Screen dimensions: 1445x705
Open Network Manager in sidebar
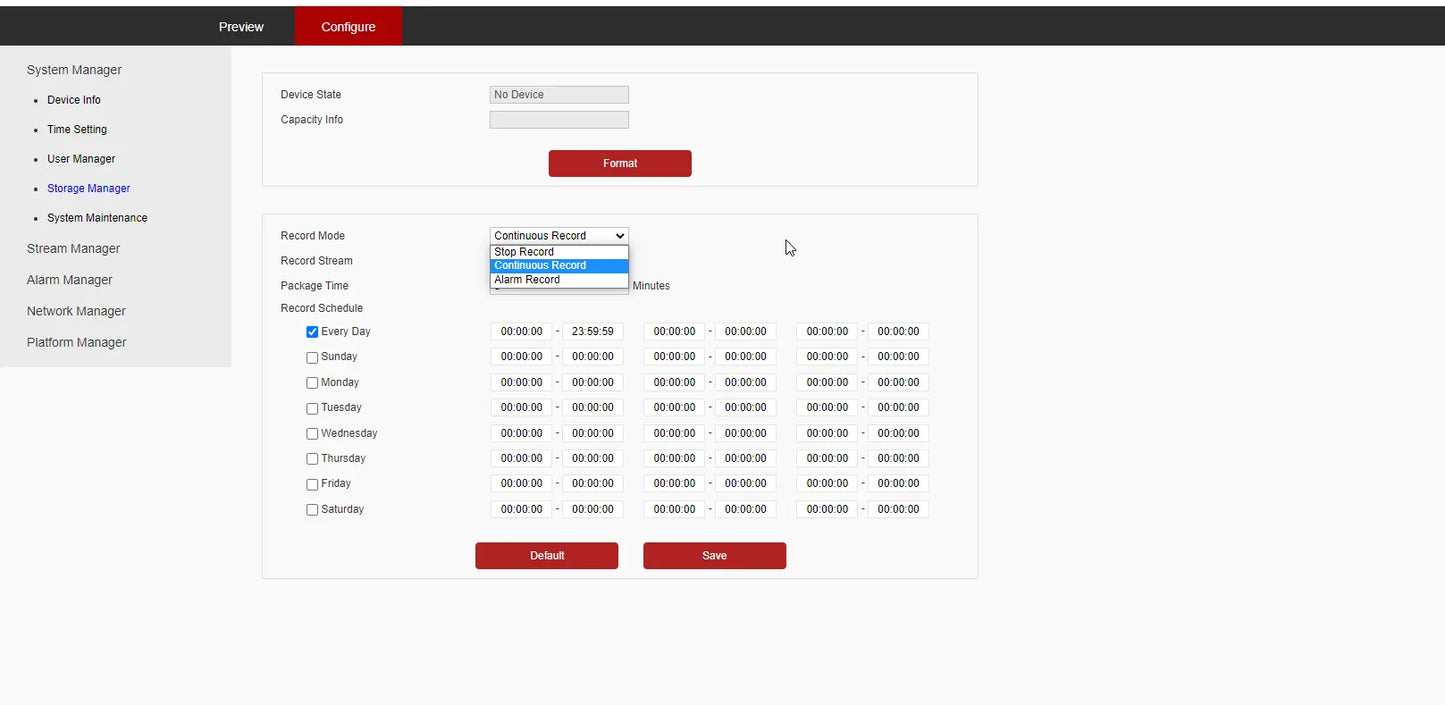(x=76, y=311)
